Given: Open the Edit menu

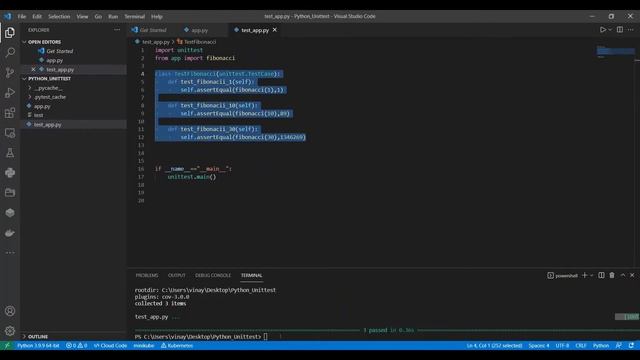Looking at the screenshot, I should (x=37, y=16).
